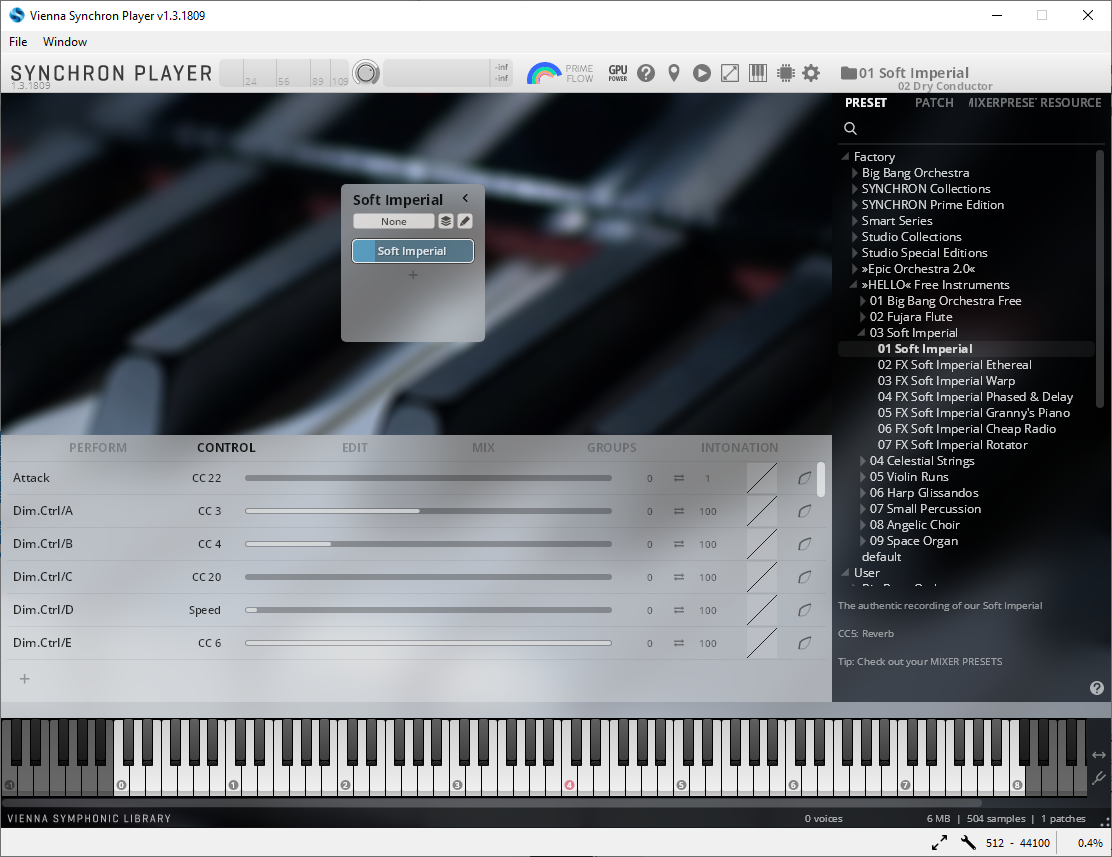This screenshot has height=857, width=1112.
Task: Click the location pin icon
Action: pos(674,73)
